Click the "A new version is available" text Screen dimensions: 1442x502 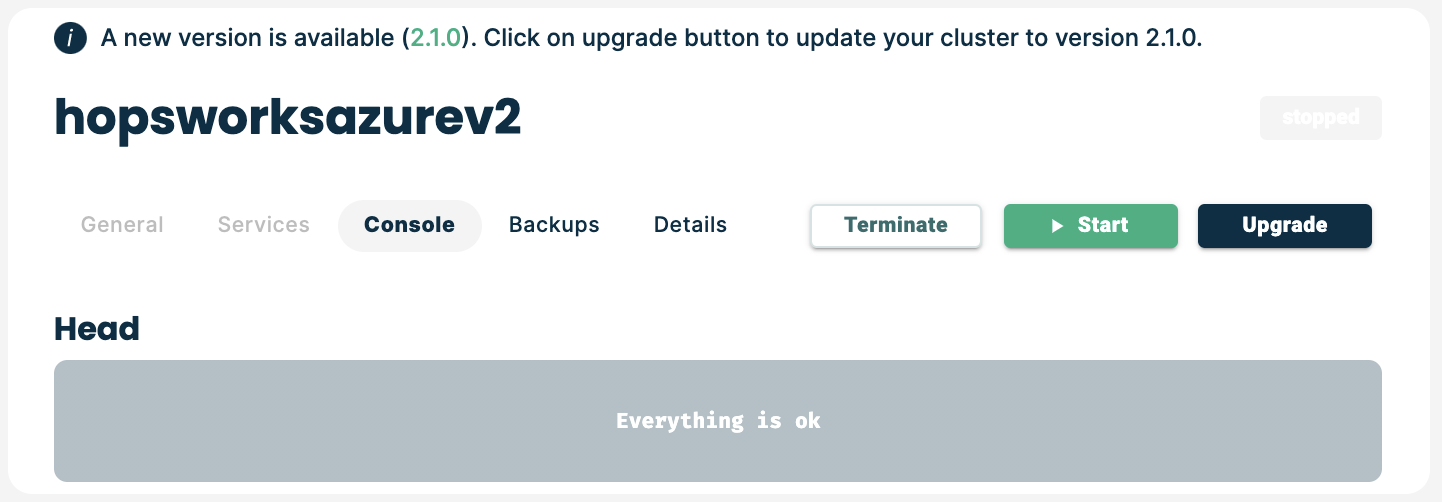[x=250, y=39]
